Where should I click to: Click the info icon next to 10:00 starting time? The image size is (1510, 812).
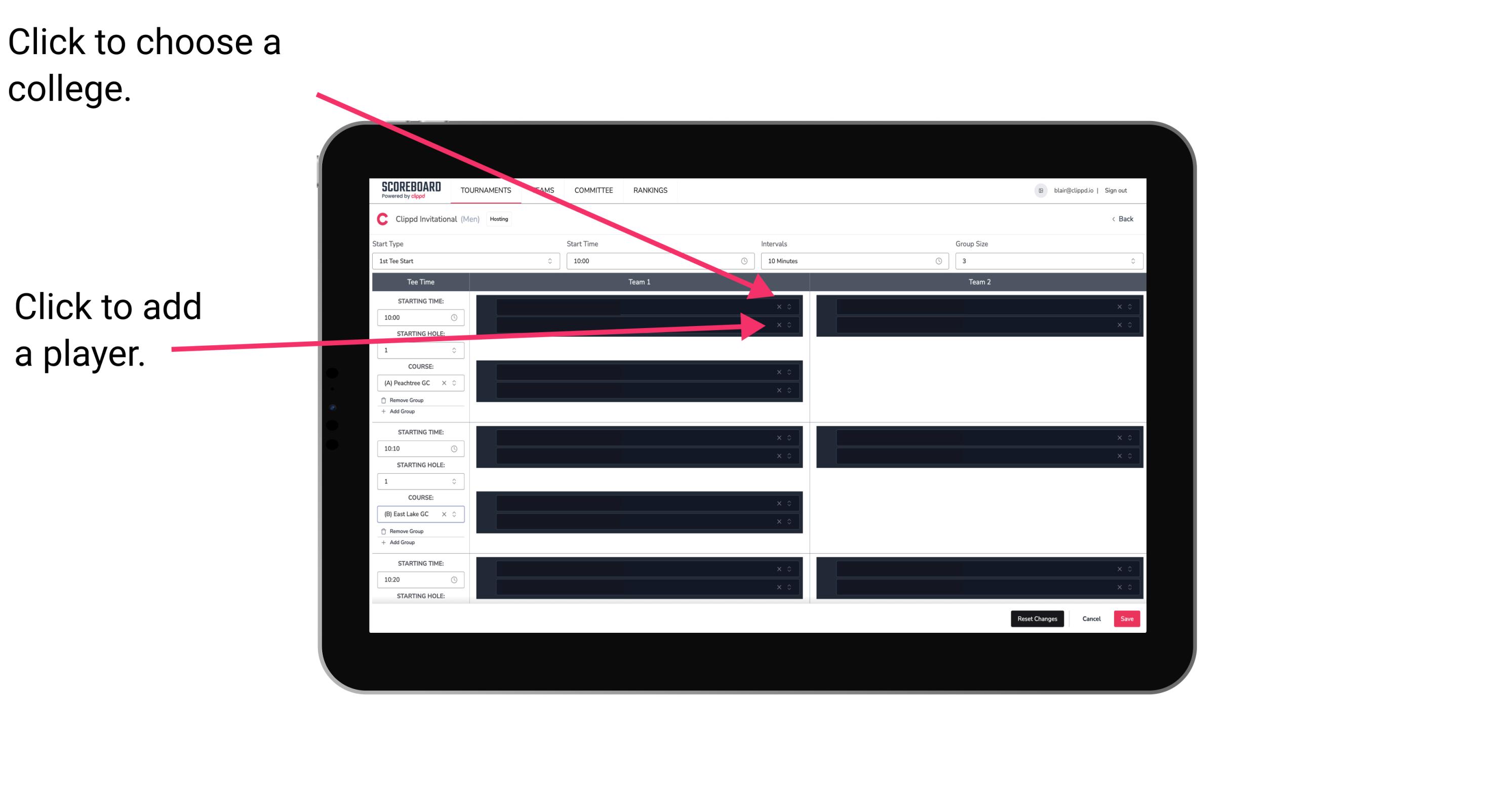point(456,318)
